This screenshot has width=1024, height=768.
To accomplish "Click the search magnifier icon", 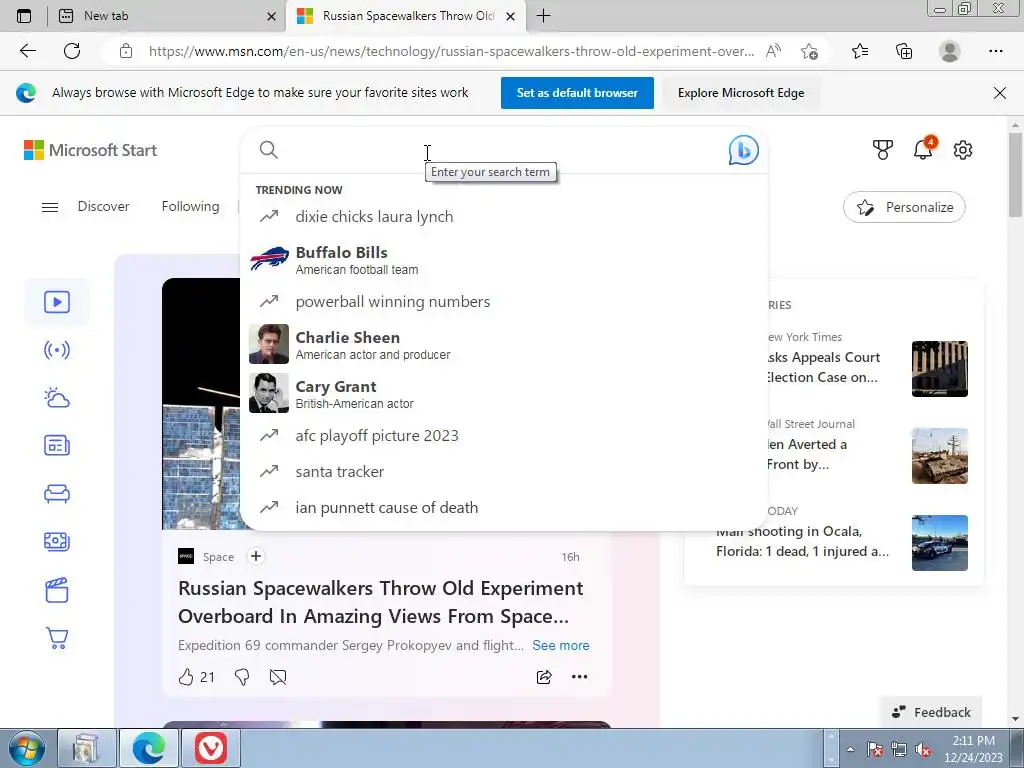I will pos(268,150).
